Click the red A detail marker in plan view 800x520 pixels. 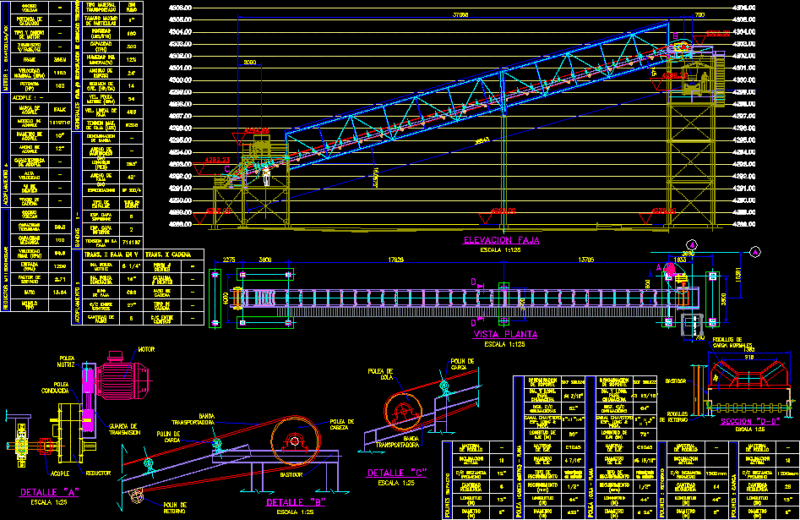[x=658, y=268]
